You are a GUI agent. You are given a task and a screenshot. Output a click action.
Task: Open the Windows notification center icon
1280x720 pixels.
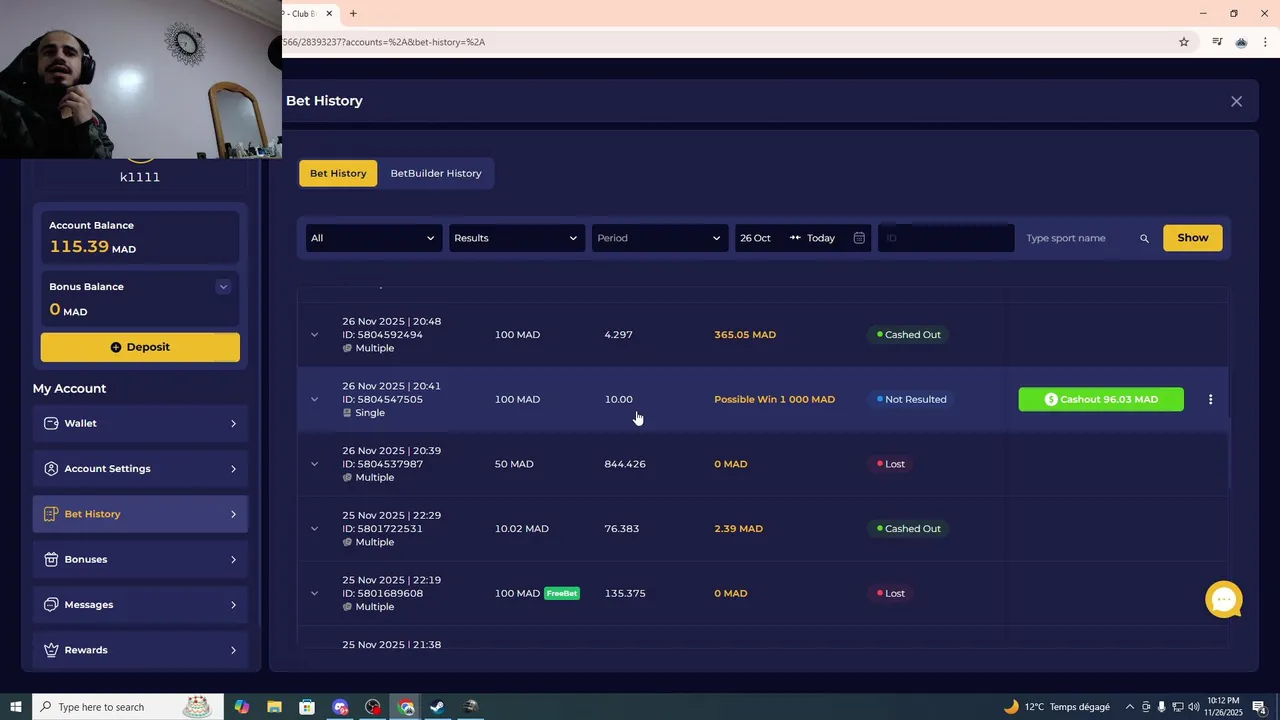click(1260, 707)
